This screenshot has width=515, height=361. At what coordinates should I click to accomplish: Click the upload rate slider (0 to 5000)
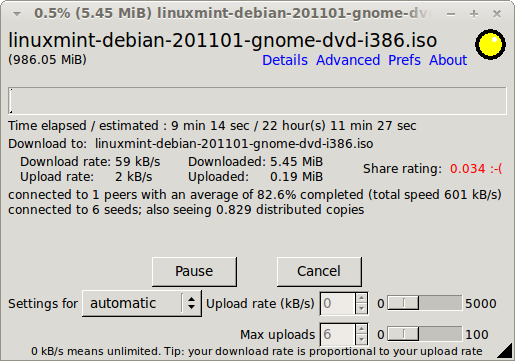[425, 303]
